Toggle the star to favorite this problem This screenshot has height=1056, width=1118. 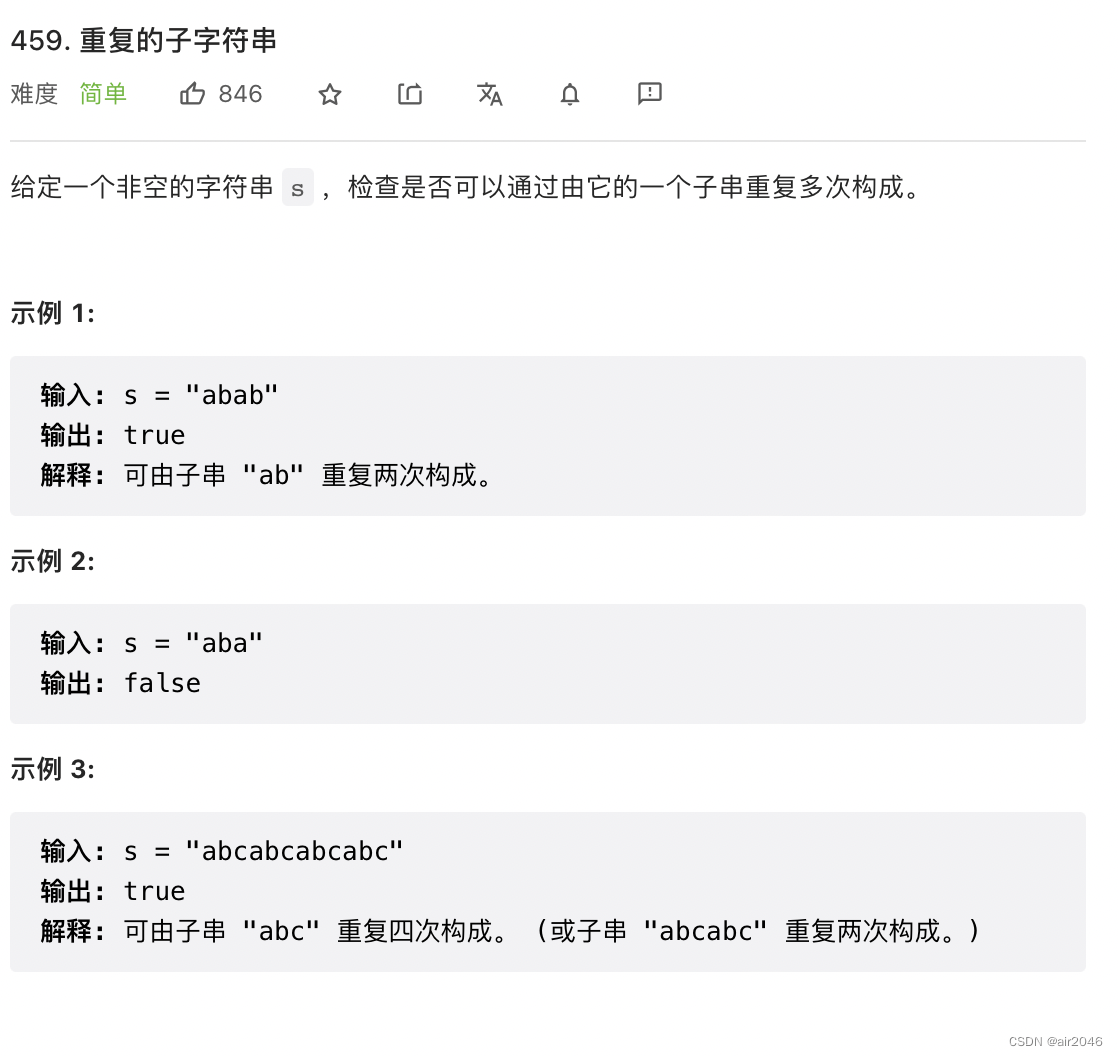[x=329, y=93]
